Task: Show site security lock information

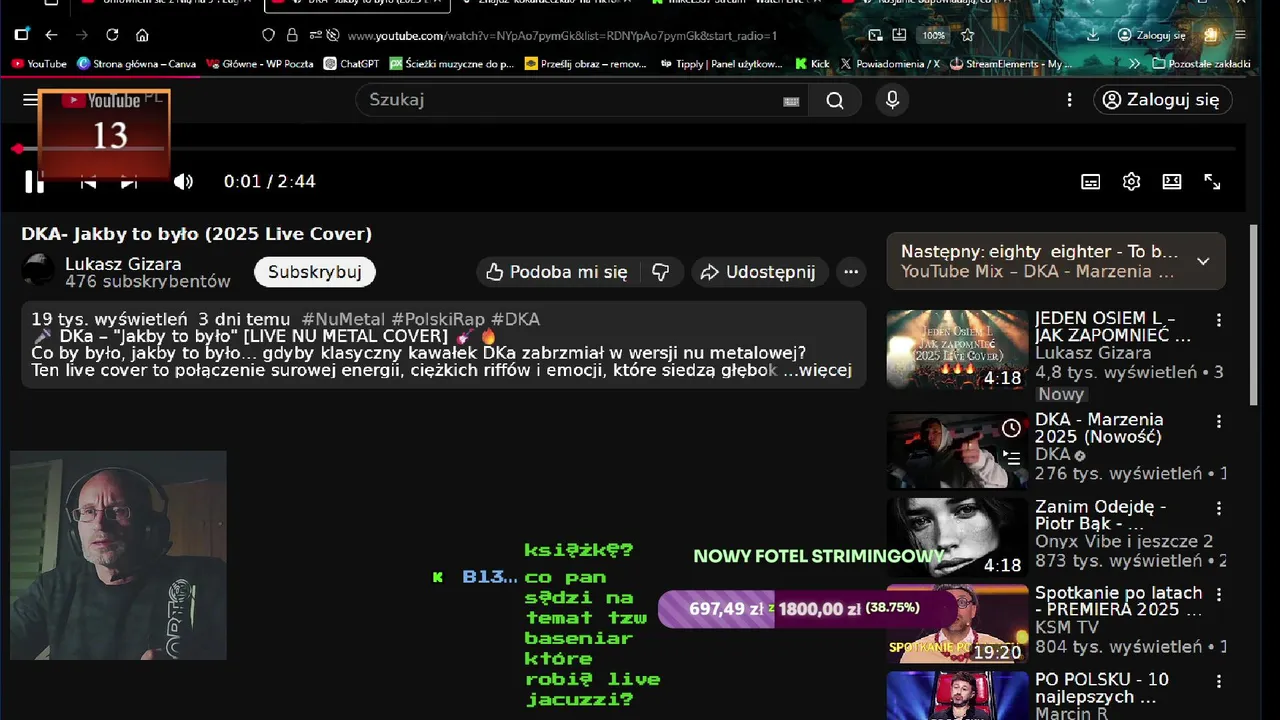Action: 292,35
